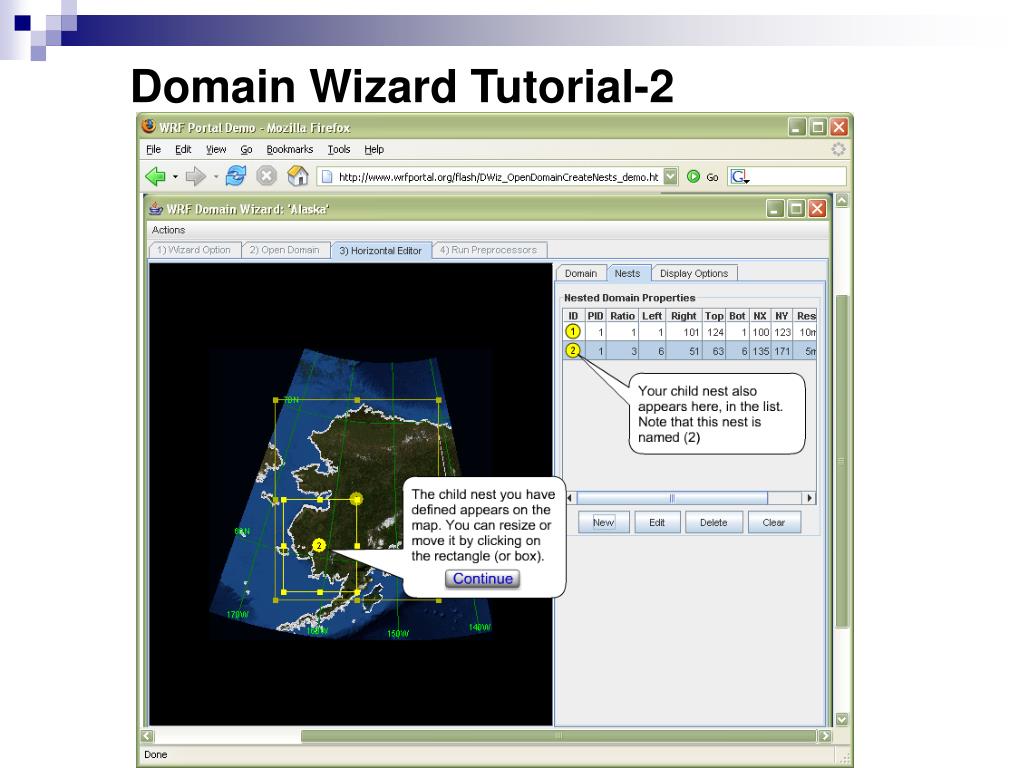Click the Java icon in Domain Wizard title
This screenshot has width=1024, height=768.
pos(155,209)
